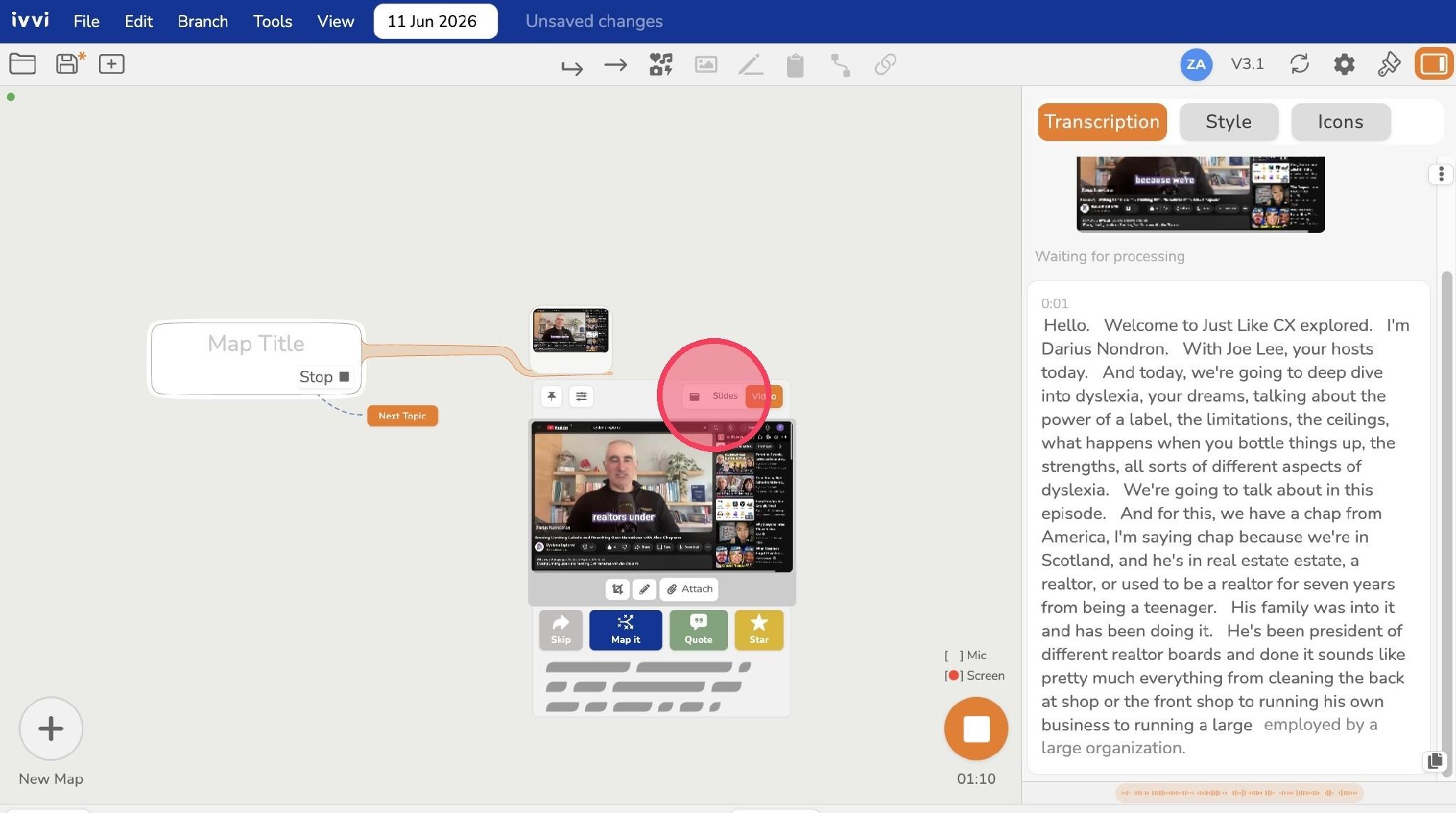Toggle the Screen recording option
The height and width of the screenshot is (813, 1456).
point(974,676)
